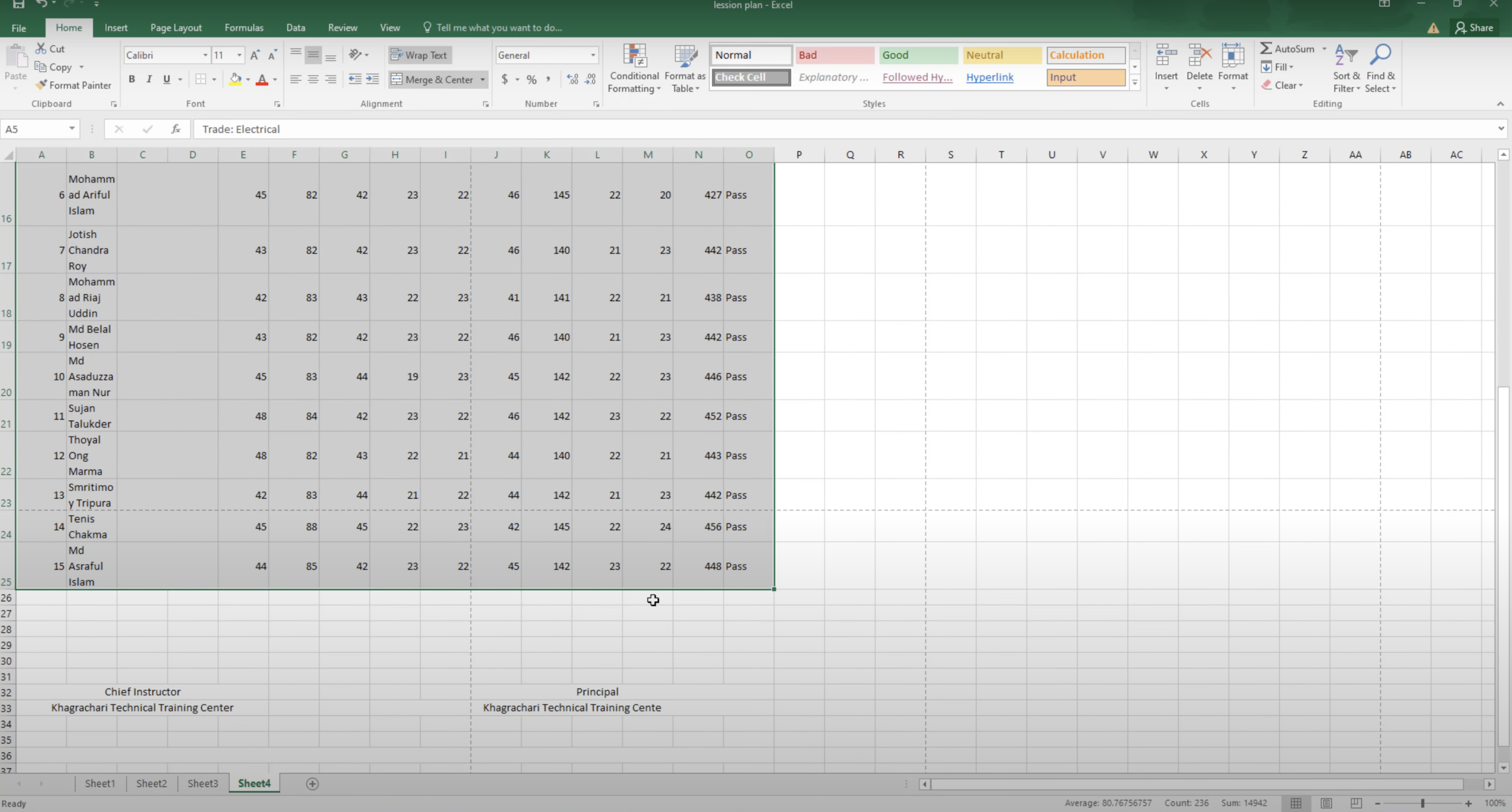
Task: Toggle Bold formatting
Action: click(132, 79)
